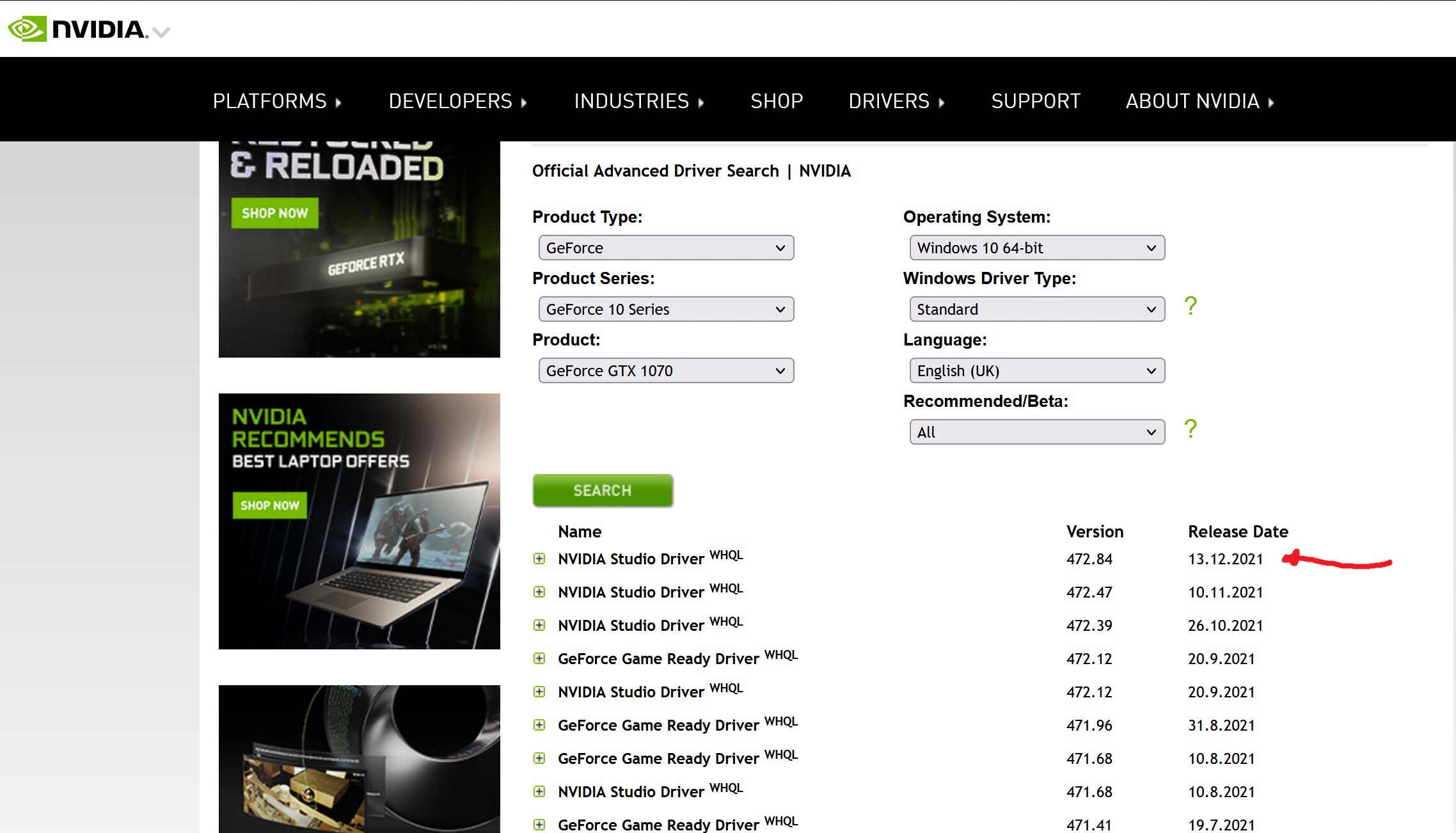Click plus icon beside Game Ready 471.68
This screenshot has width=1456, height=833.
[539, 758]
